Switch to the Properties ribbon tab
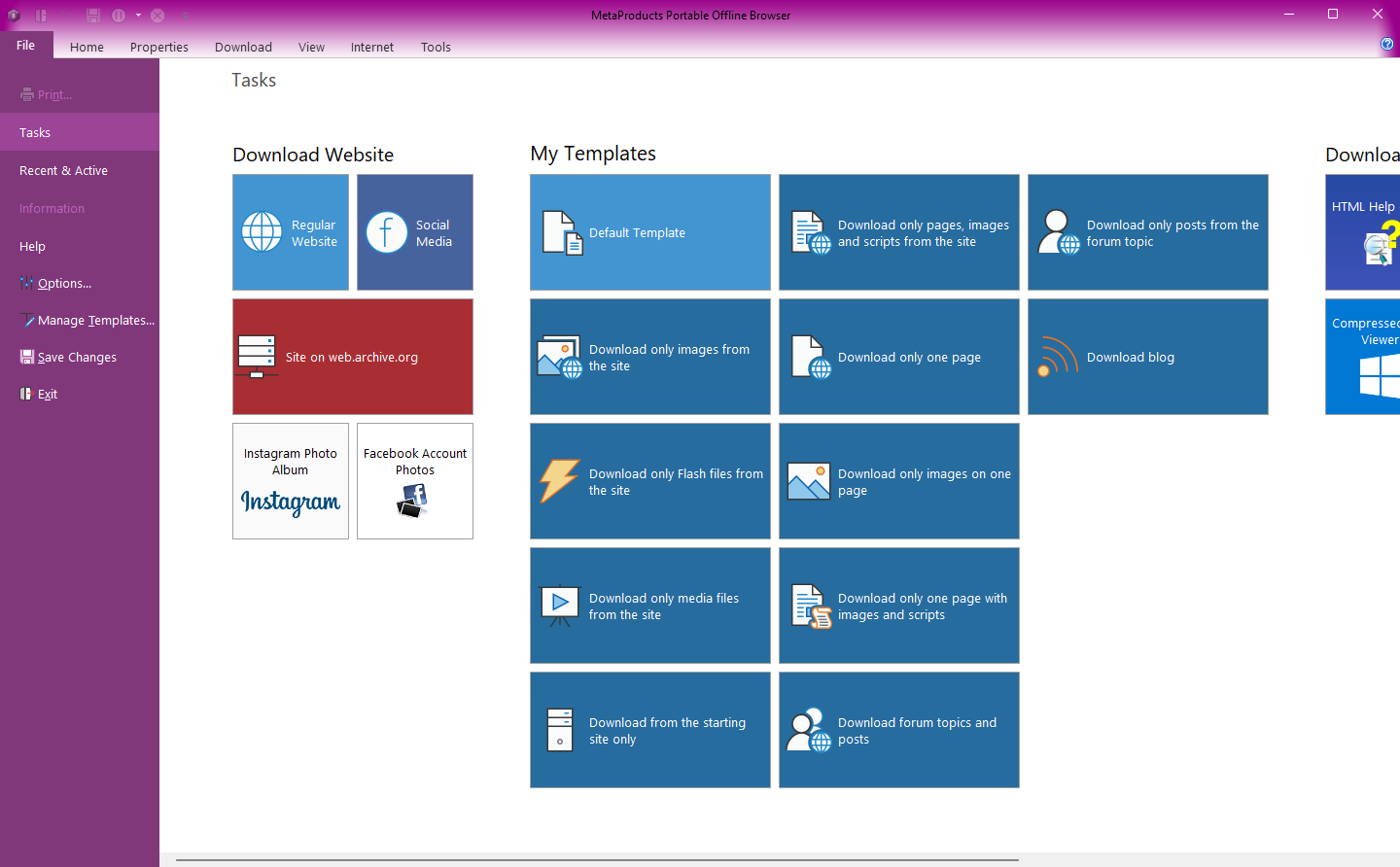Screen dimensions: 1400x867 (x=159, y=47)
